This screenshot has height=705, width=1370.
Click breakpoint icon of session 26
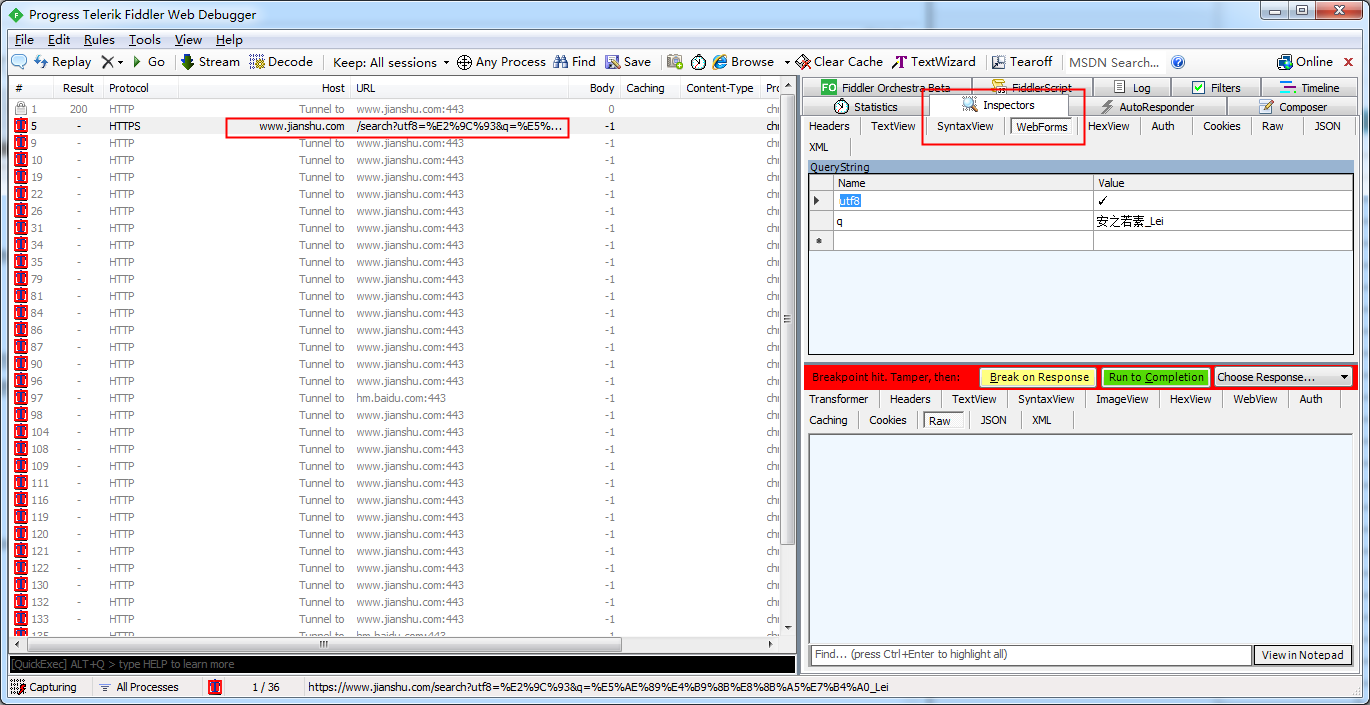21,211
